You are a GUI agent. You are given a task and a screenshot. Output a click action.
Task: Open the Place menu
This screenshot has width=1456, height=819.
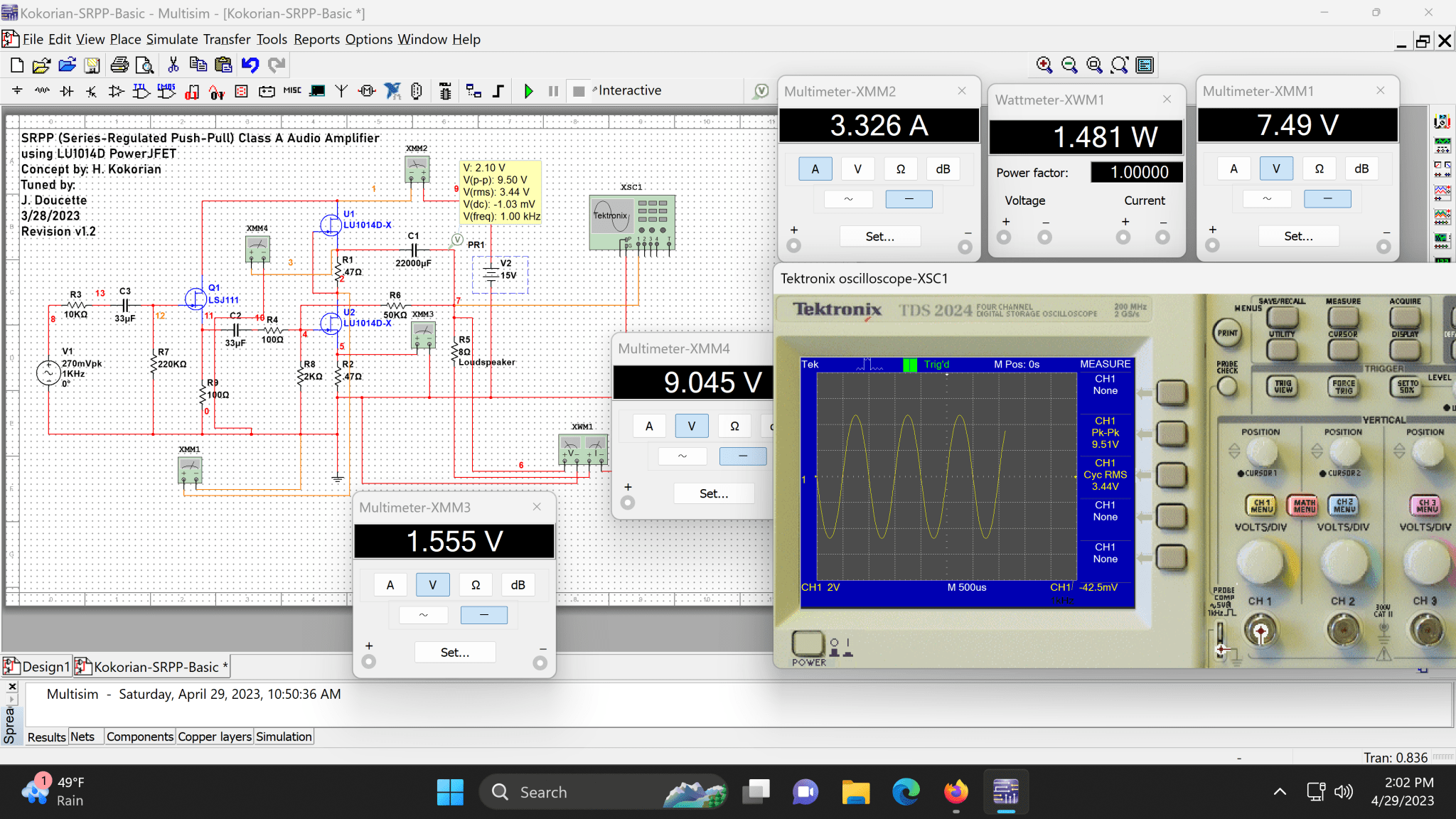pos(125,40)
